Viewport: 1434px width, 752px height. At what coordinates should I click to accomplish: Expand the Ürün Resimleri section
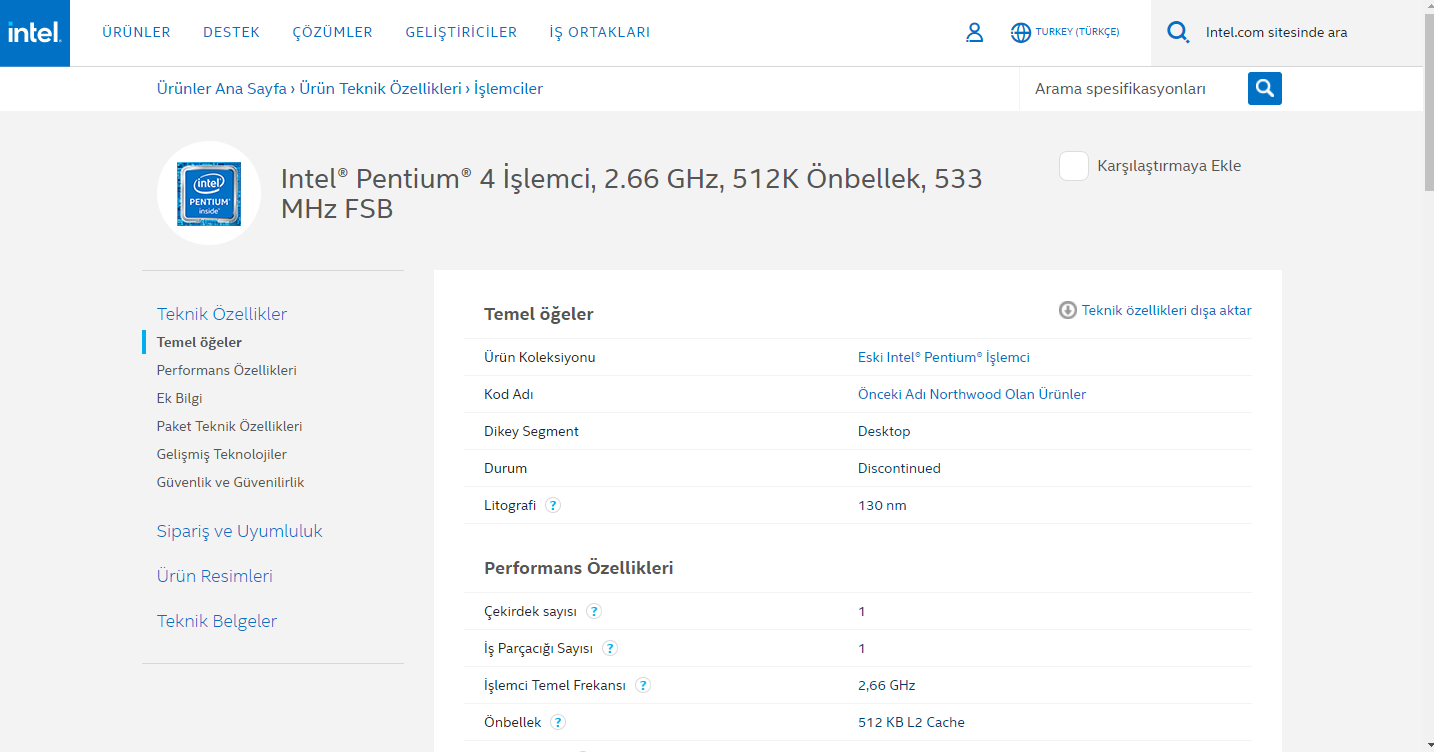point(214,576)
